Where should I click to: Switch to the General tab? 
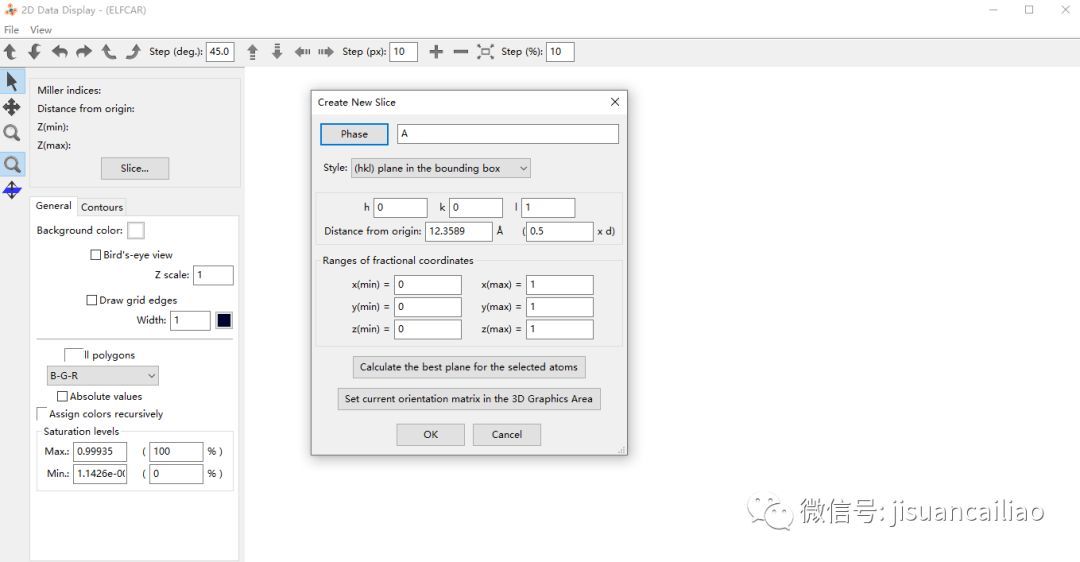54,206
